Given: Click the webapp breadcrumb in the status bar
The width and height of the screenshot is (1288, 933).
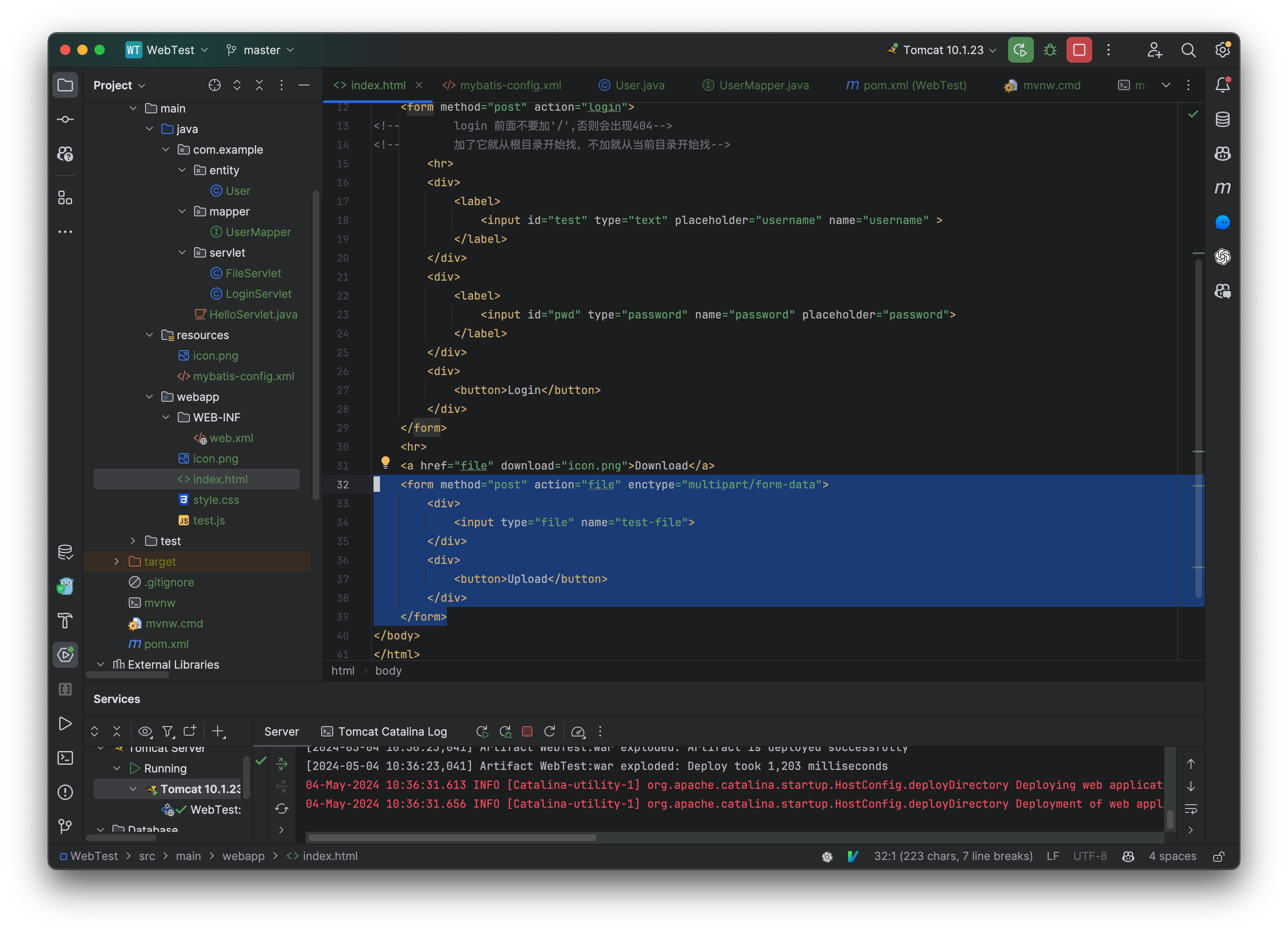Looking at the screenshot, I should [243, 856].
